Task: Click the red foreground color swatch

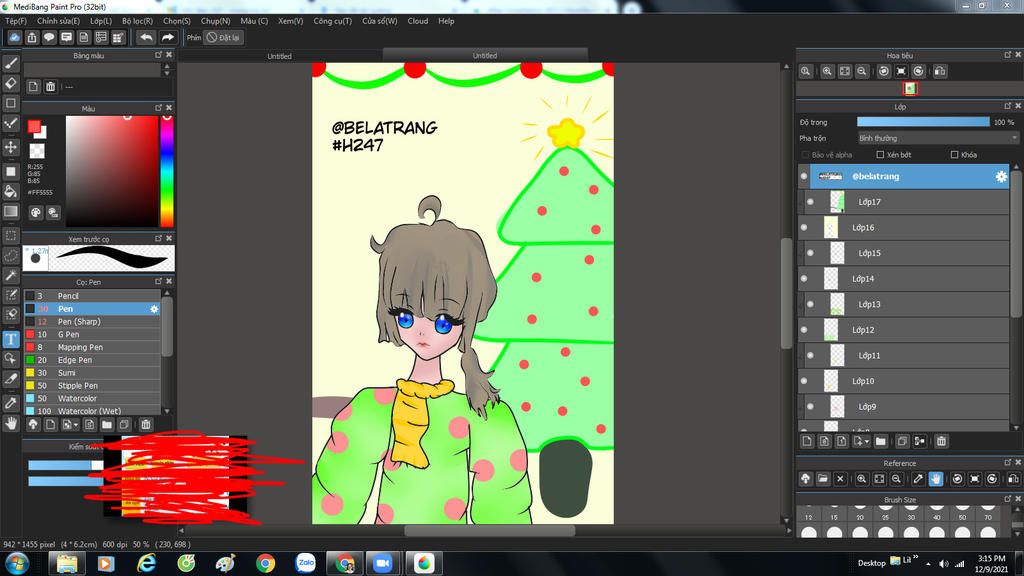Action: coord(34,127)
